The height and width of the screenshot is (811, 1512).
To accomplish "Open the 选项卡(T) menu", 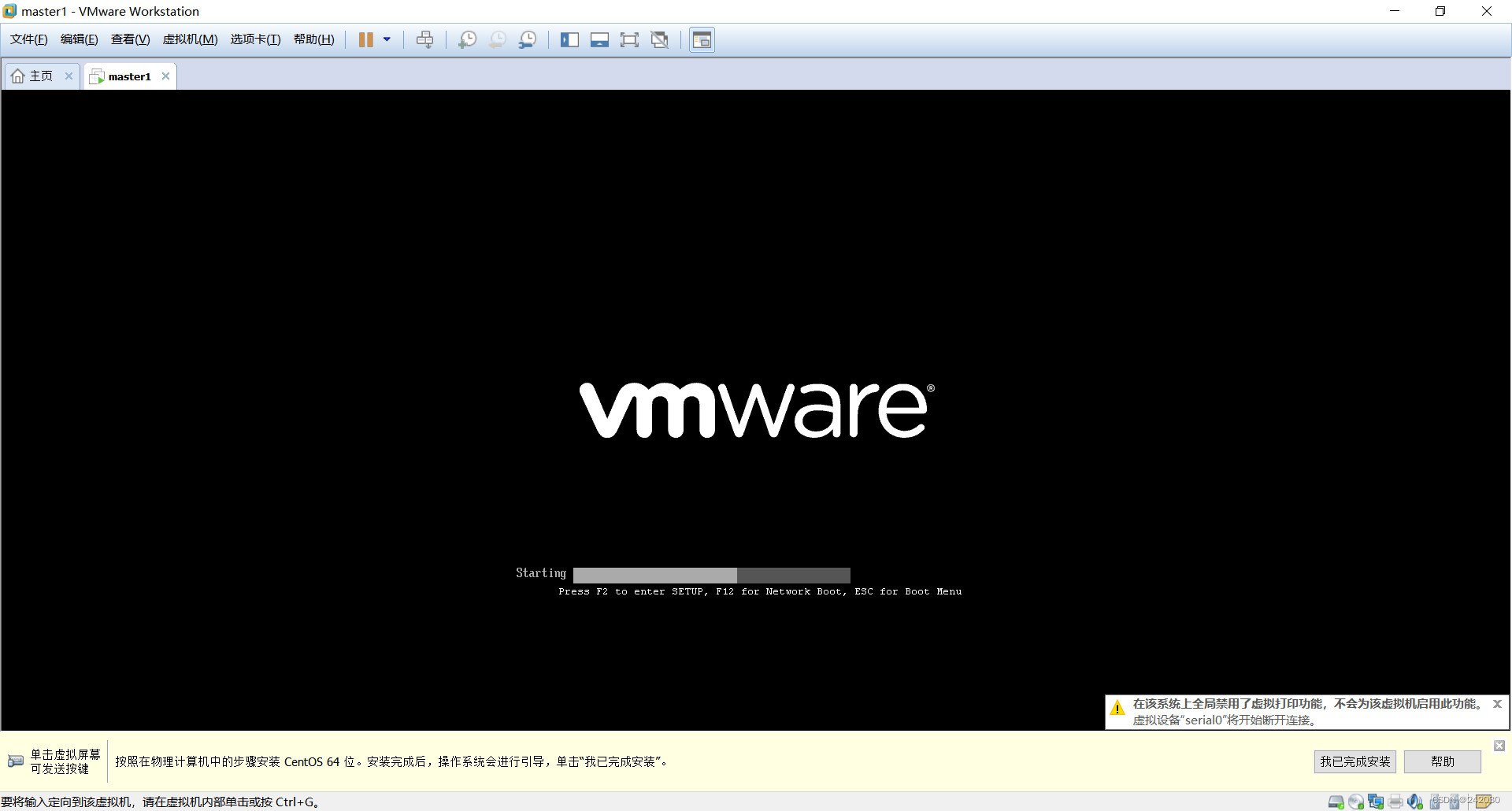I will (255, 39).
